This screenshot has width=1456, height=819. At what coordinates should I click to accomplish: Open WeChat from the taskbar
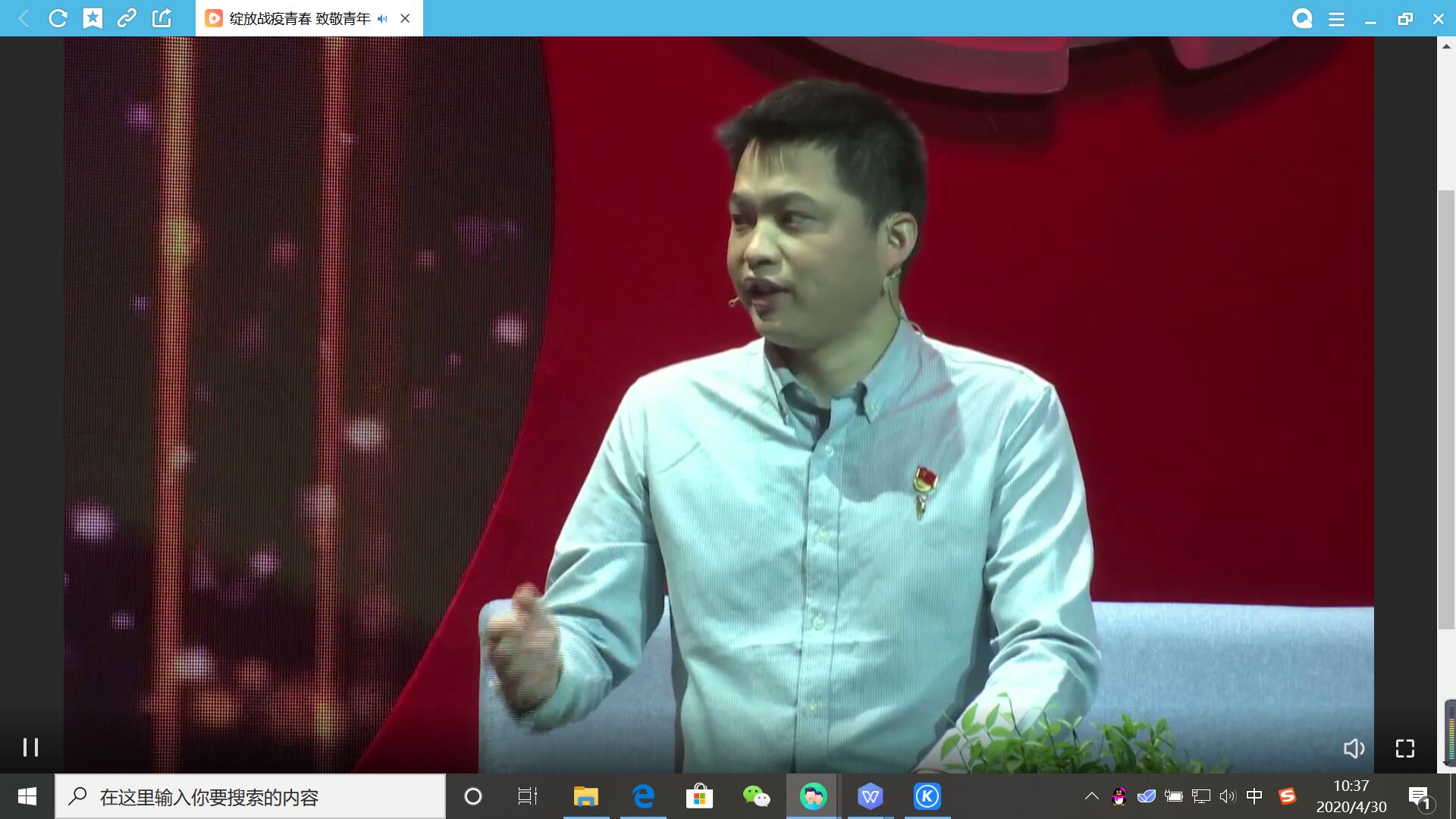click(756, 796)
